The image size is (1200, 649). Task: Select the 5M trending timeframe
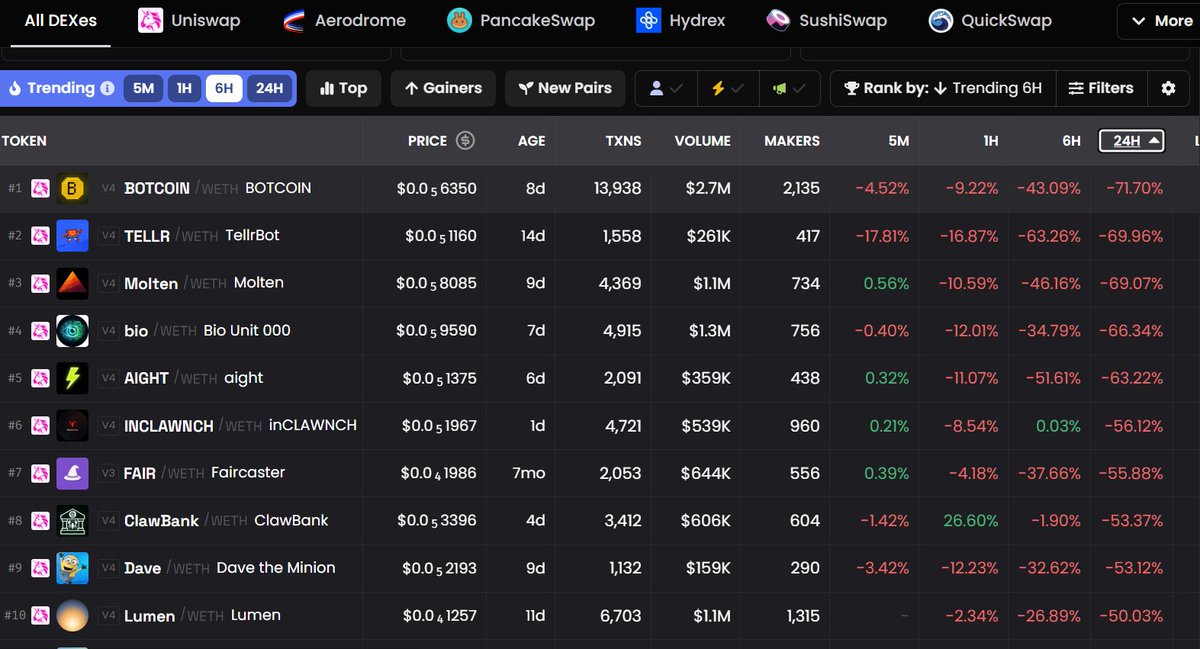click(x=143, y=88)
